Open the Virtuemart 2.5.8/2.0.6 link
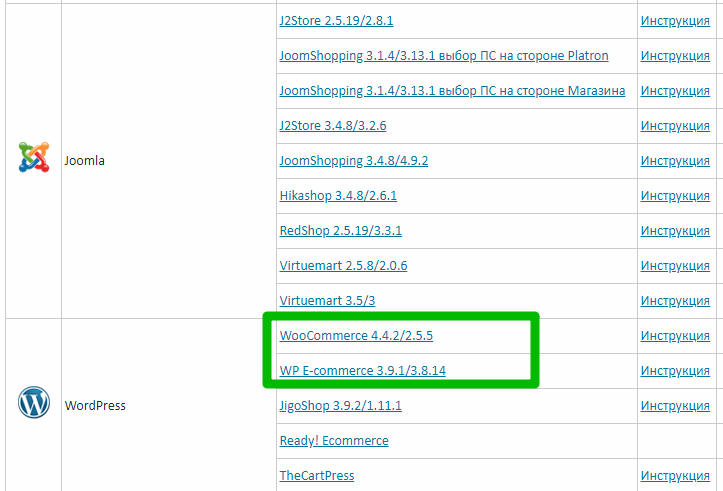Image resolution: width=723 pixels, height=491 pixels. coord(343,266)
